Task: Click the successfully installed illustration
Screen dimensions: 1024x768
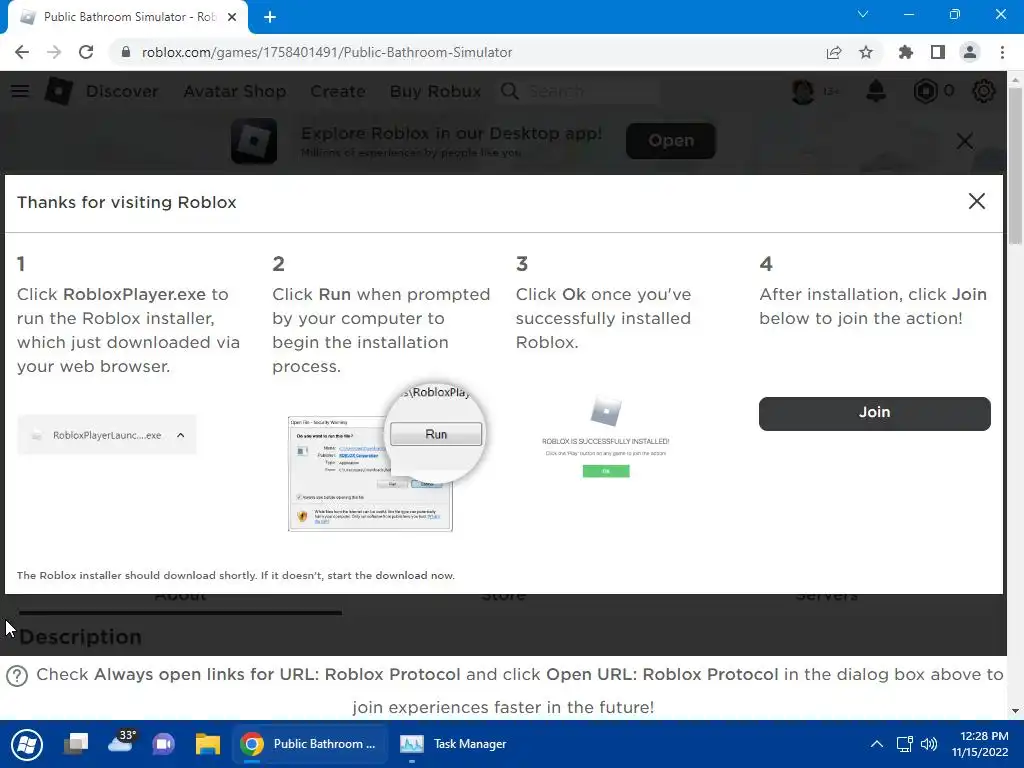Action: click(x=605, y=436)
